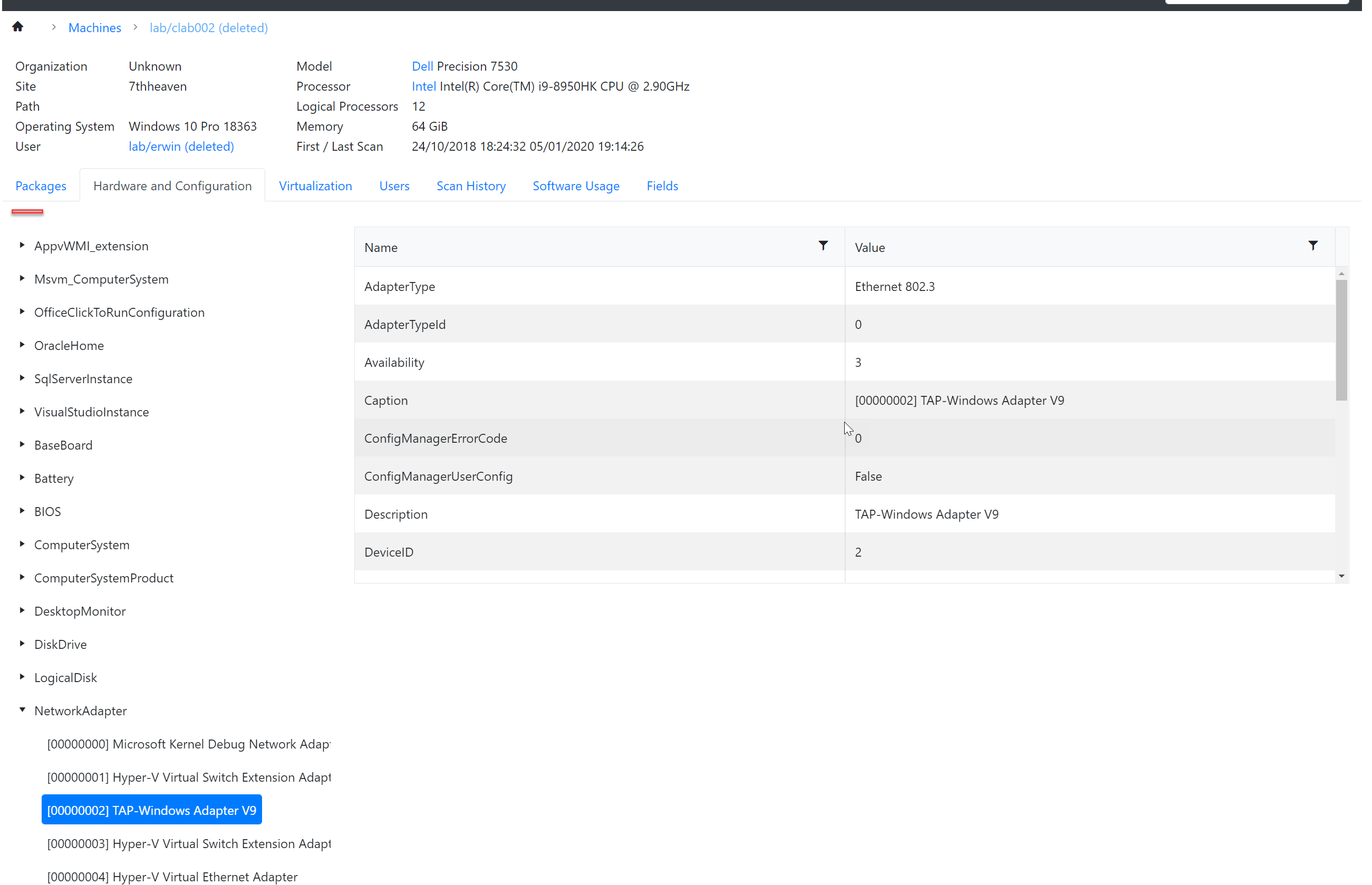
Task: Select the ConfigManagerErrorCode name cell
Action: click(600, 438)
